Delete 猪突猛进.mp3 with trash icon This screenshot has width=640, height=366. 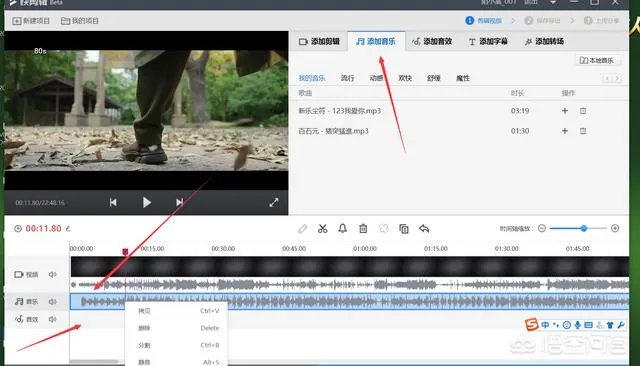pos(583,131)
